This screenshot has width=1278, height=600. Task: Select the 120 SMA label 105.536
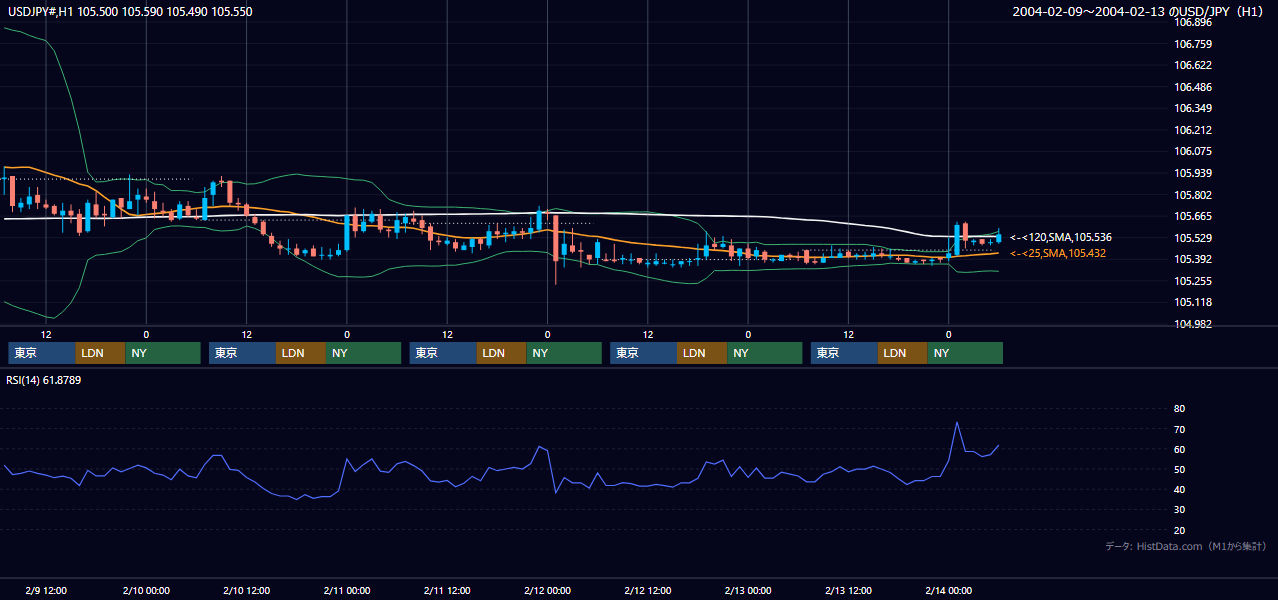(1061, 237)
